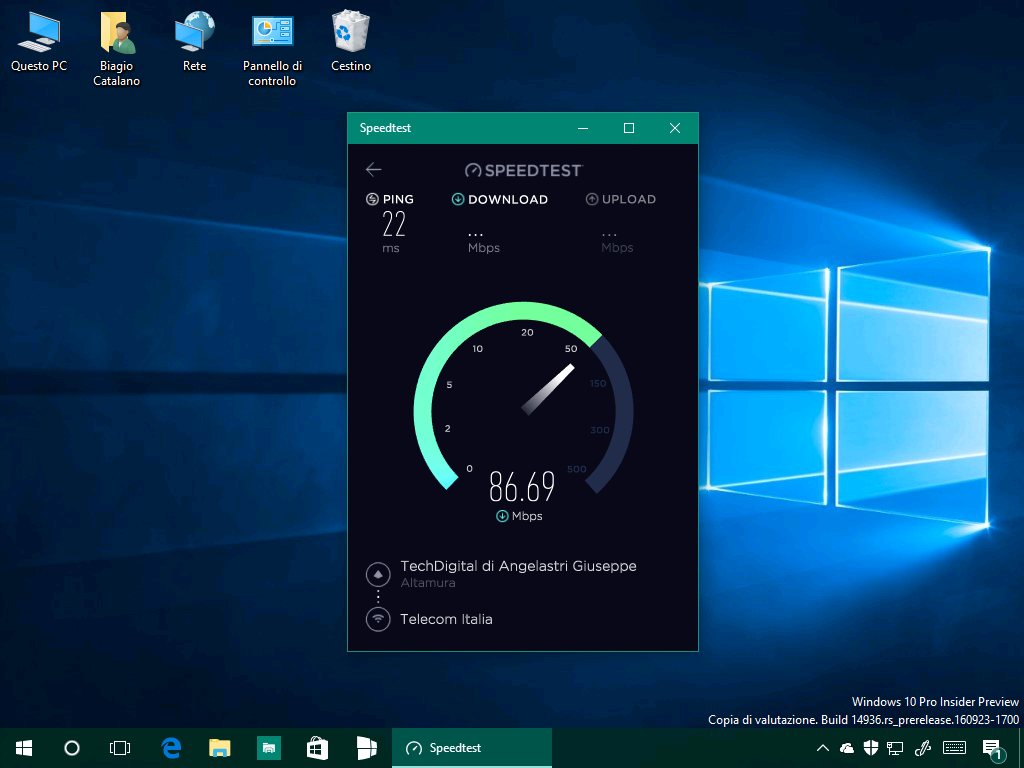Open the Rete network icon
This screenshot has height=768, width=1024.
[195, 42]
